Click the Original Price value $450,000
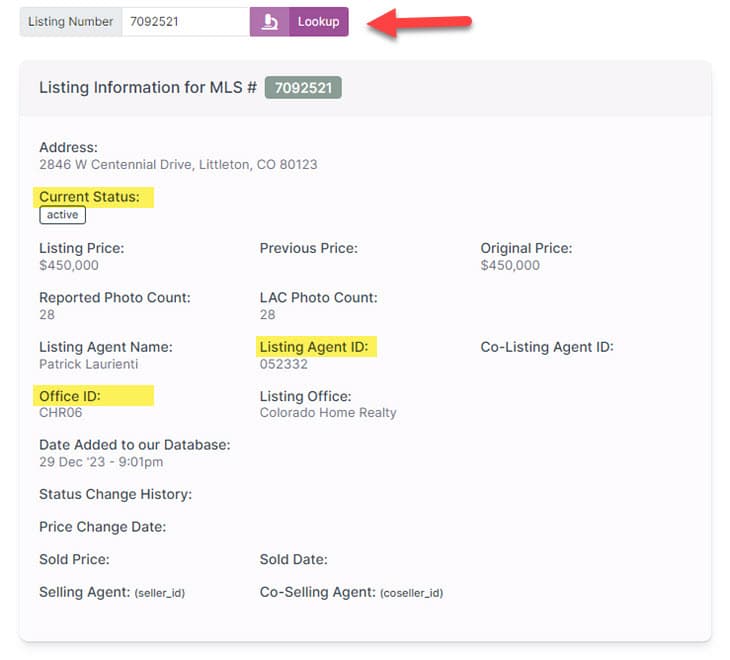 pos(510,265)
